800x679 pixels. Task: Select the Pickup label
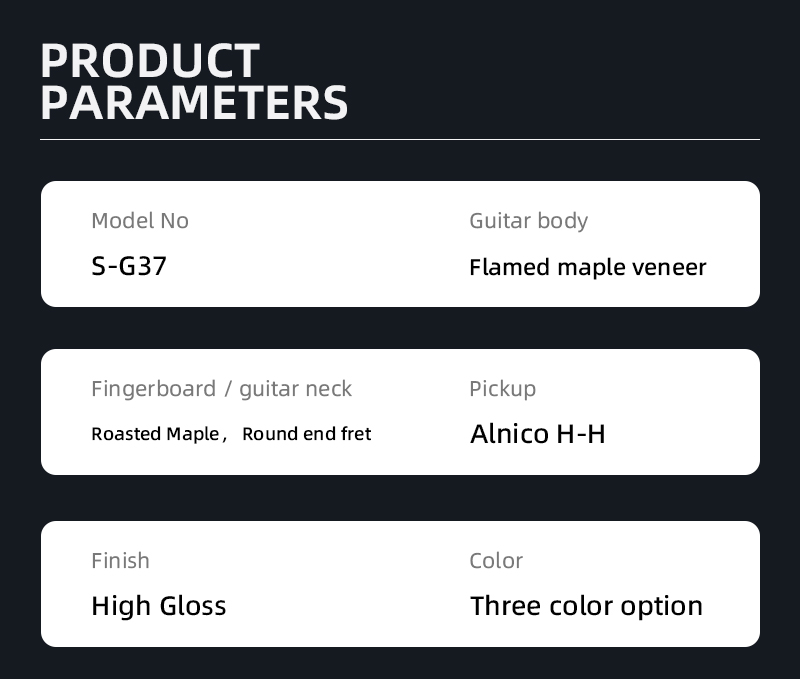pos(502,389)
